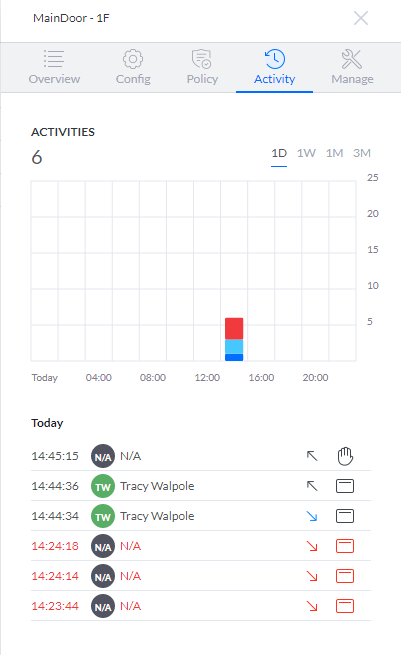Click the red door icon at 14:23:44
401x655 pixels.
345,606
